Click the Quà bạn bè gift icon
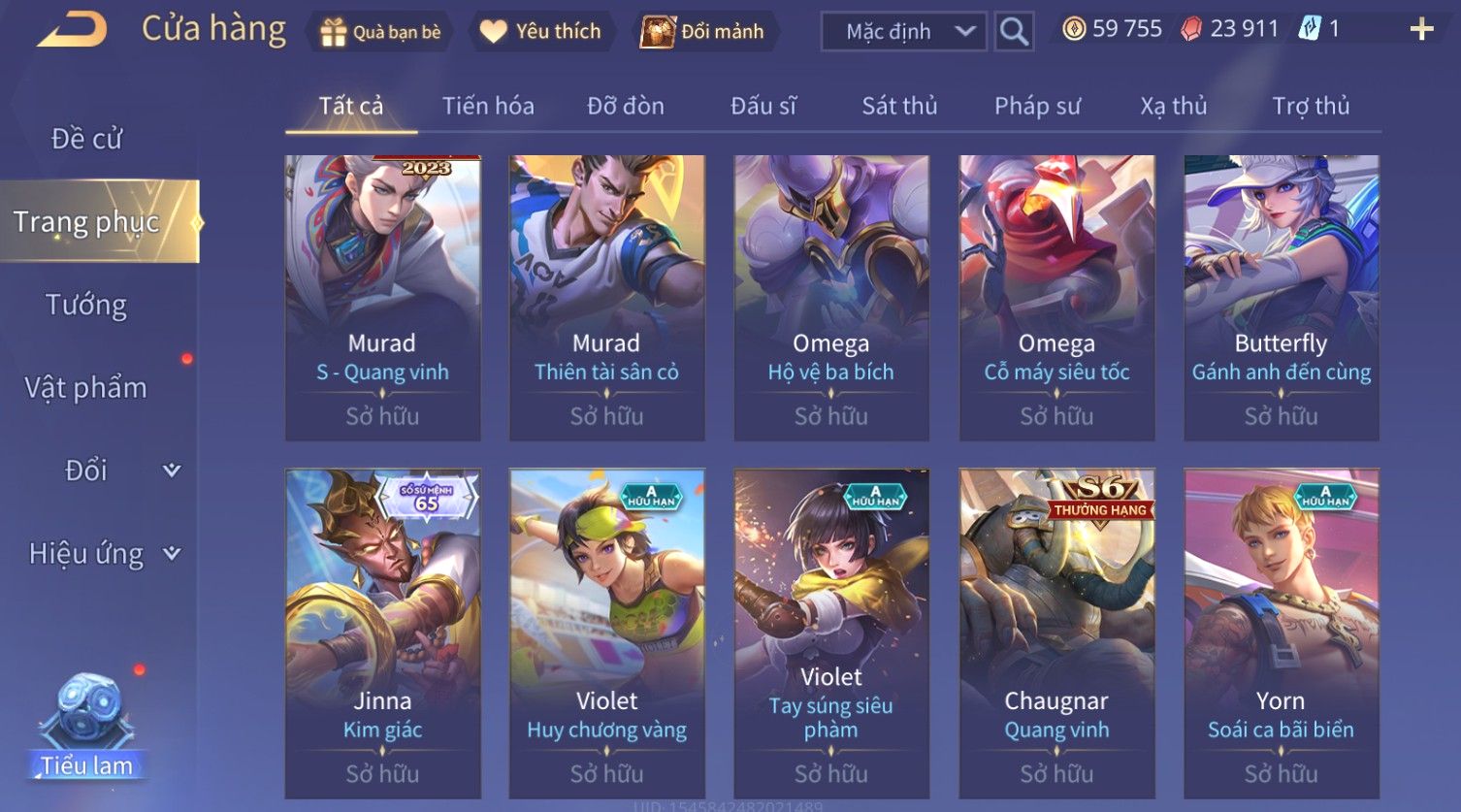 pos(333,32)
